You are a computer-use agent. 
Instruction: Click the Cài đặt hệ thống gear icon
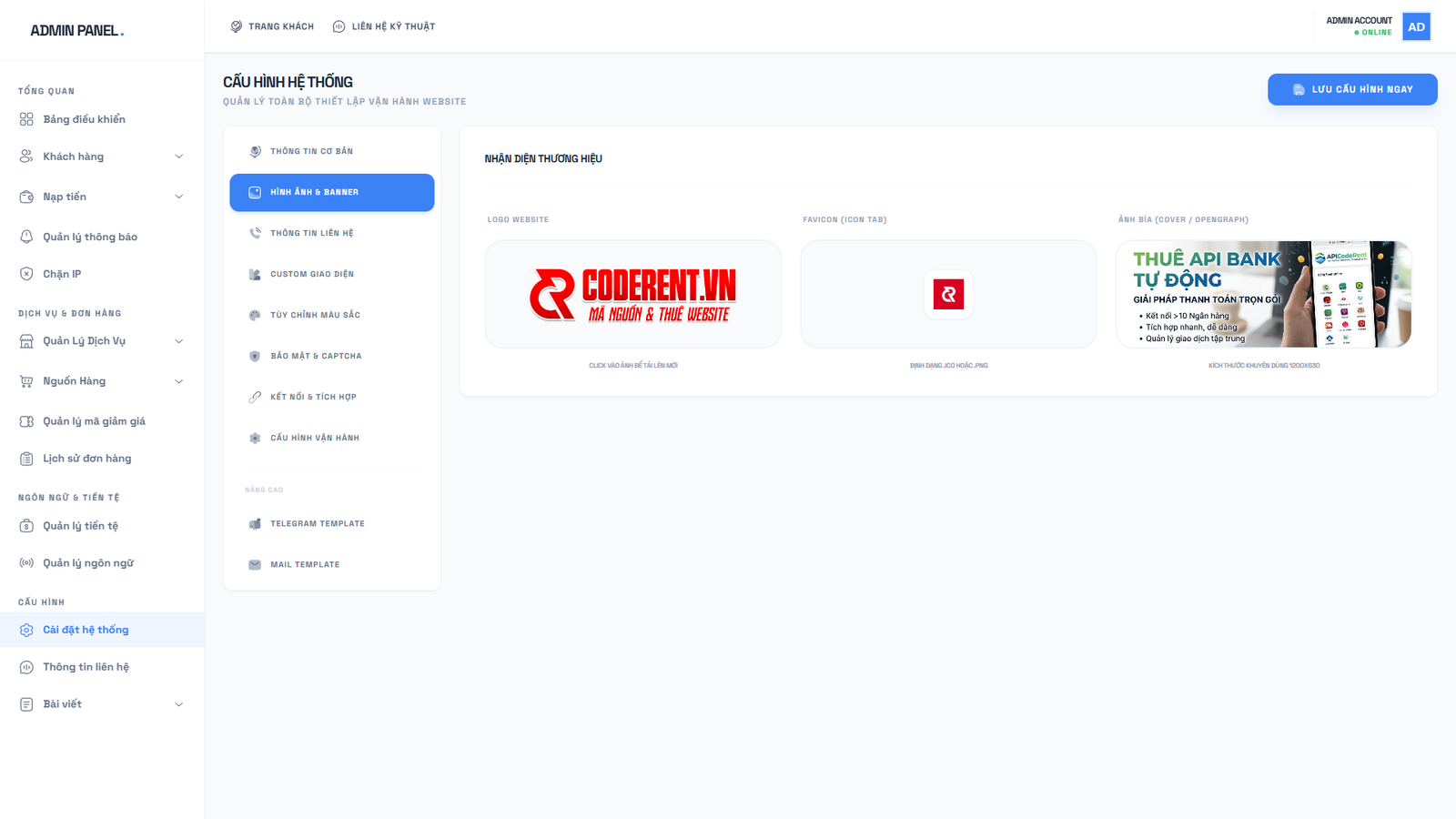point(25,629)
